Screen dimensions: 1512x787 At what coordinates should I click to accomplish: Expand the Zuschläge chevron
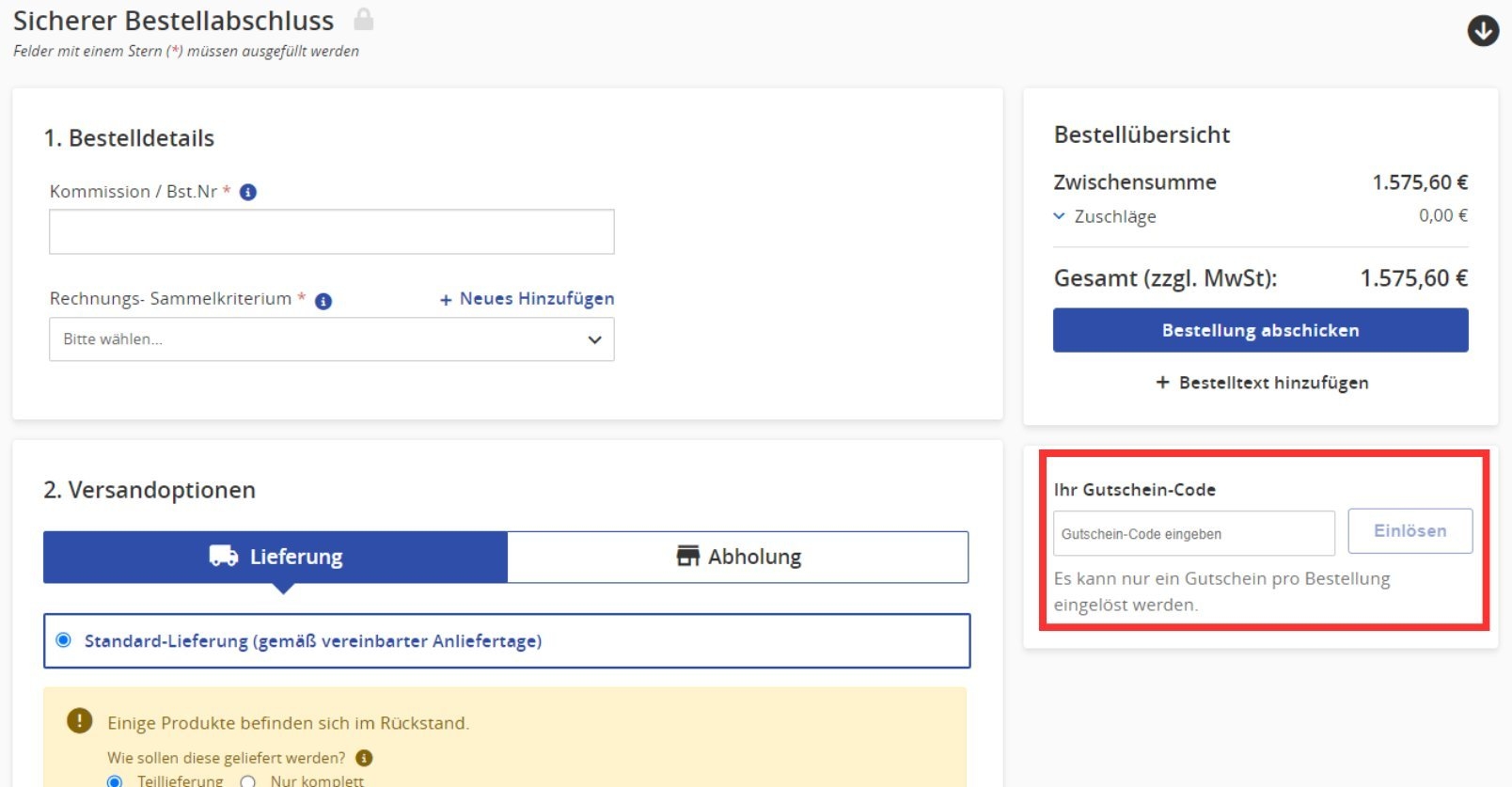[x=1059, y=216]
